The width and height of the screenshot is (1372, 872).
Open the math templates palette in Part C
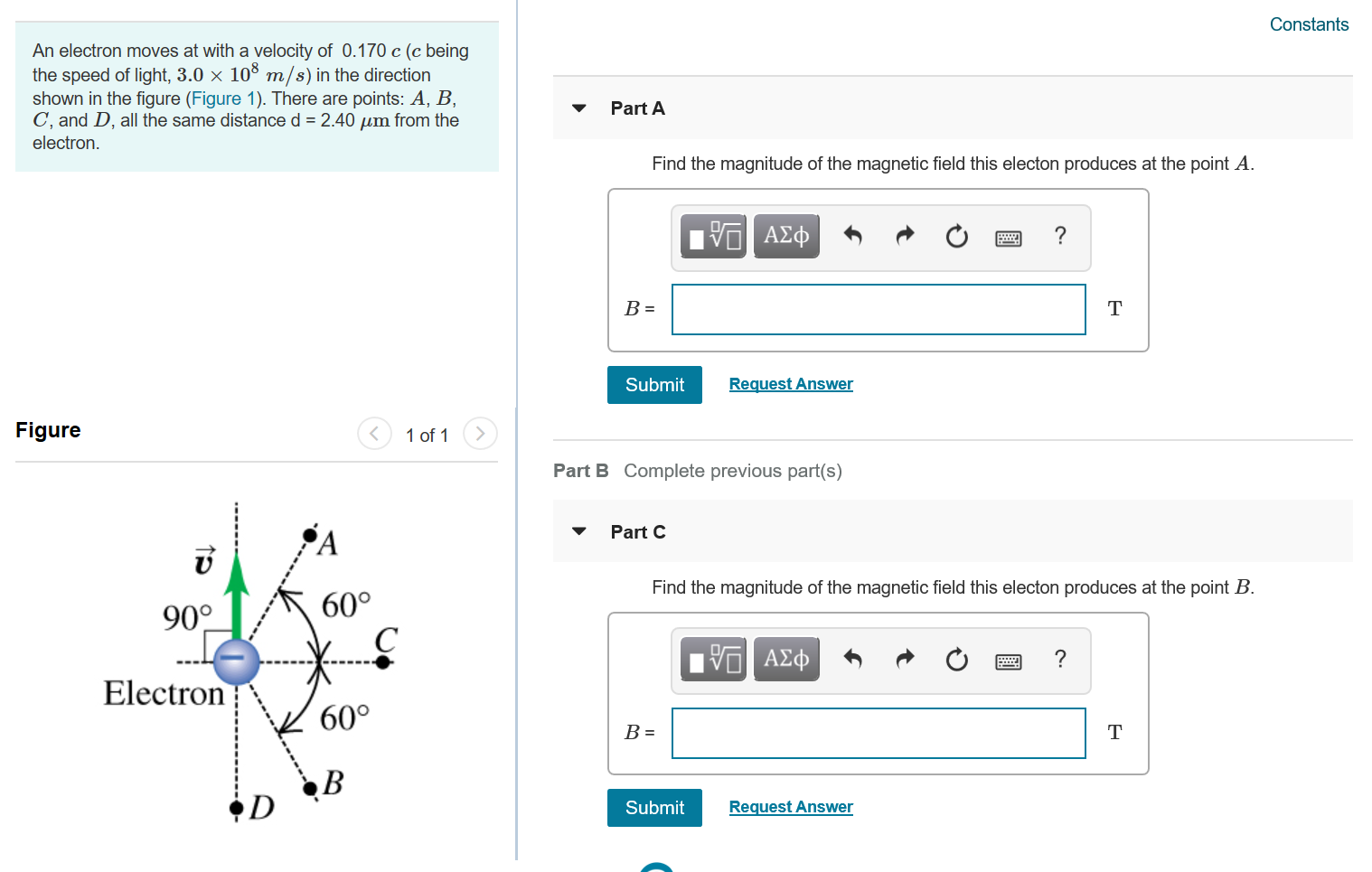coord(713,660)
